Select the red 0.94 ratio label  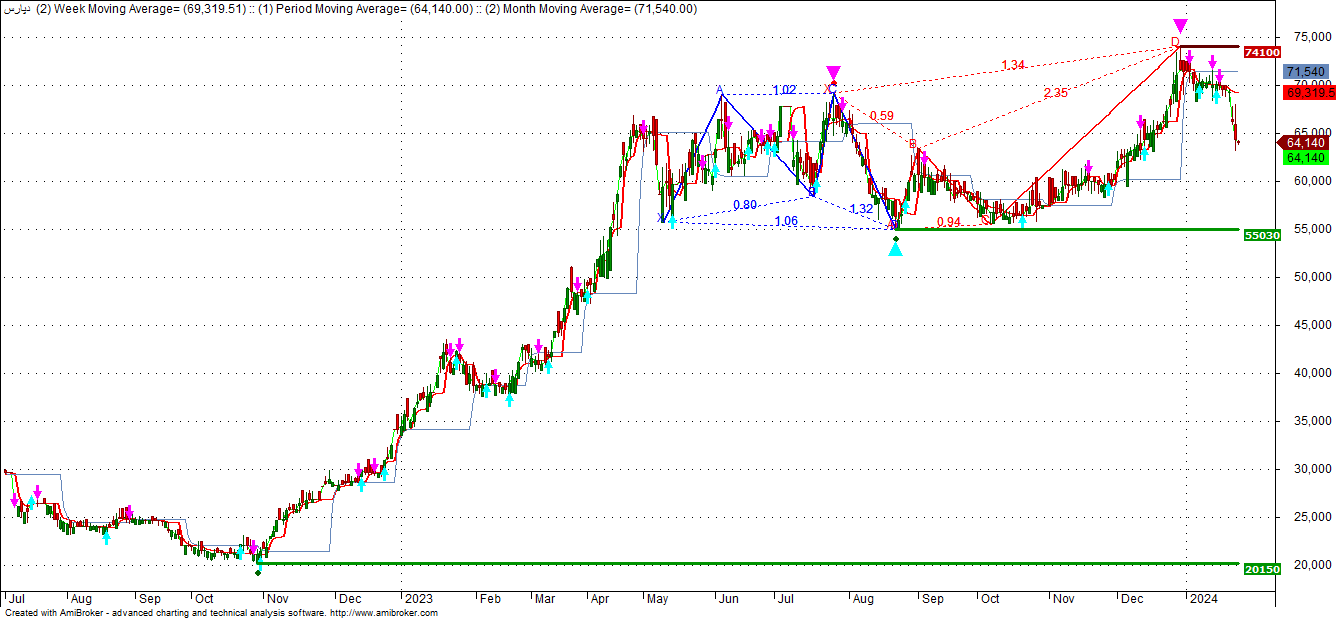tap(948, 222)
